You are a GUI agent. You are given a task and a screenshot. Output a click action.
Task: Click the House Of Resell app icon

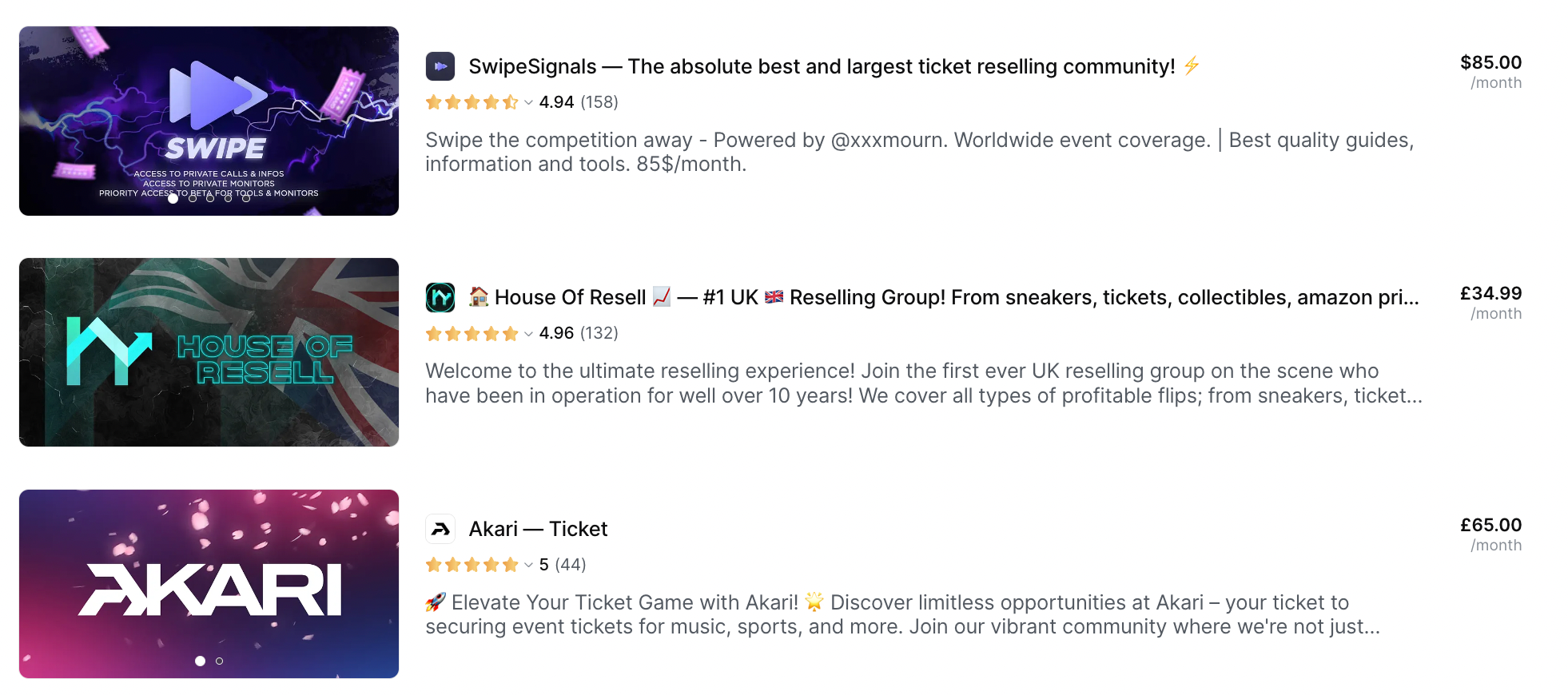tap(440, 296)
